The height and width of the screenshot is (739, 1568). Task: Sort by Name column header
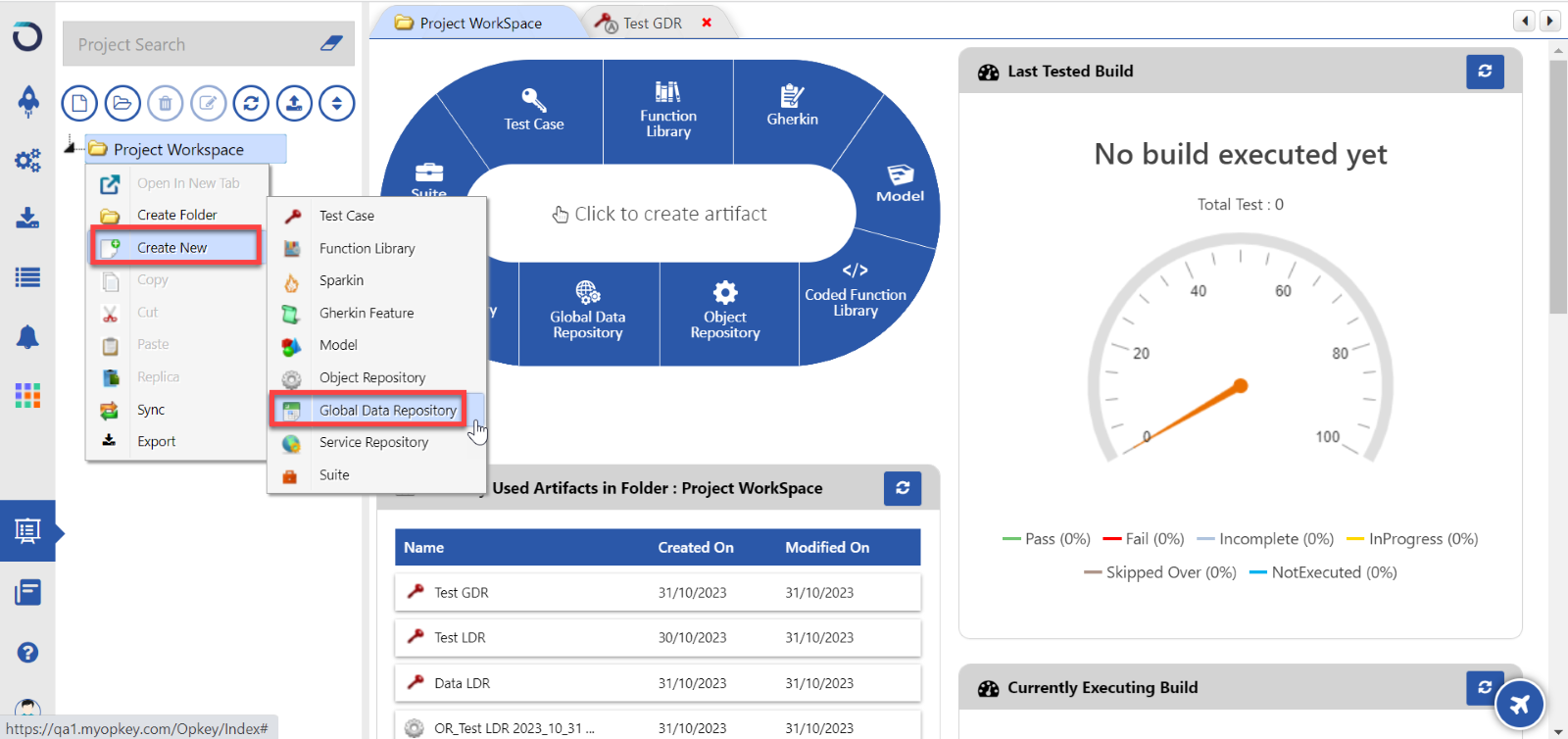[423, 548]
